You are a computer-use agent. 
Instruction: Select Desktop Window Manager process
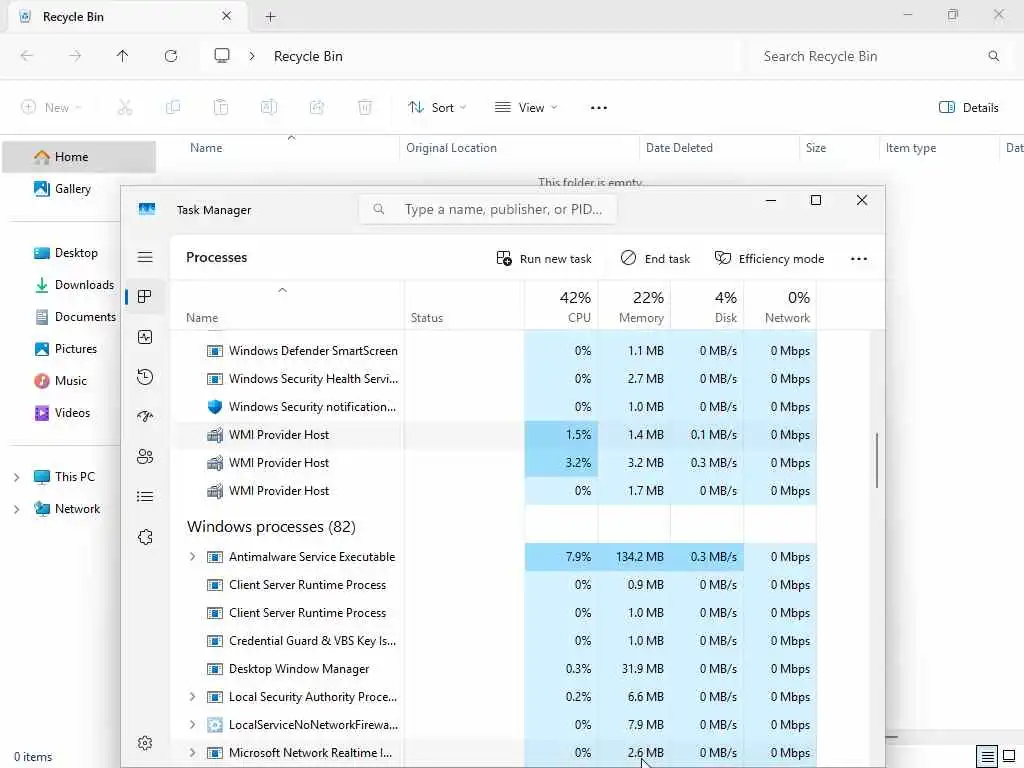(x=493, y=669)
